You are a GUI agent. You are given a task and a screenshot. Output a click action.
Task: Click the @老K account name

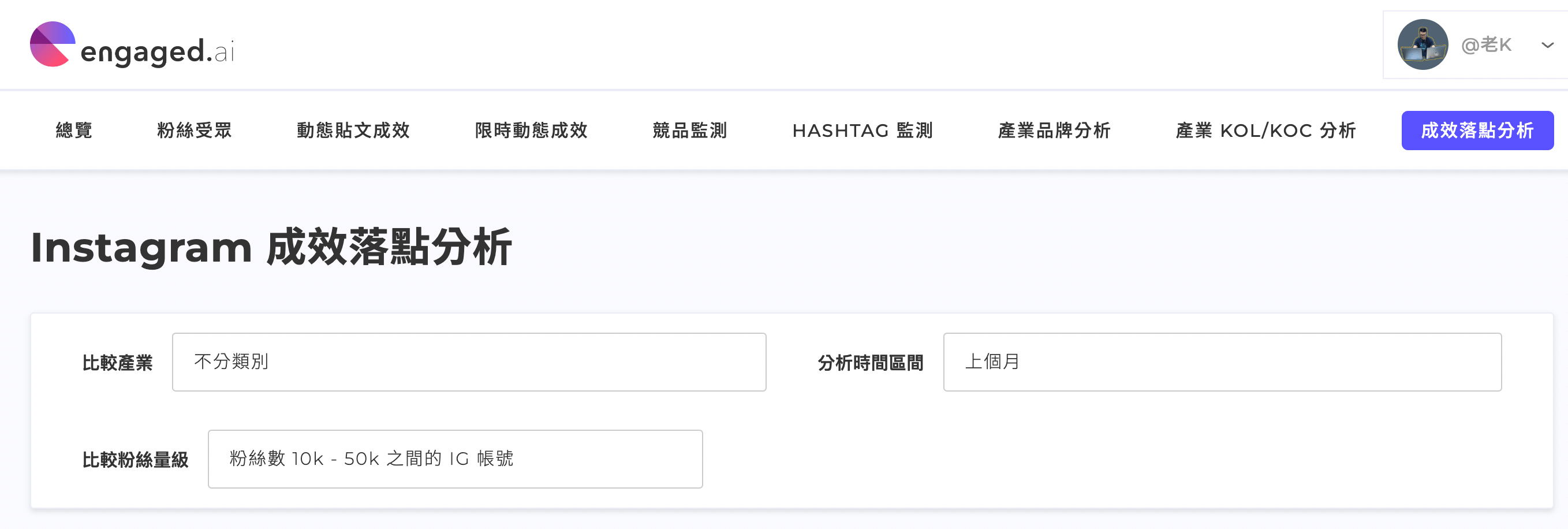pos(1486,45)
